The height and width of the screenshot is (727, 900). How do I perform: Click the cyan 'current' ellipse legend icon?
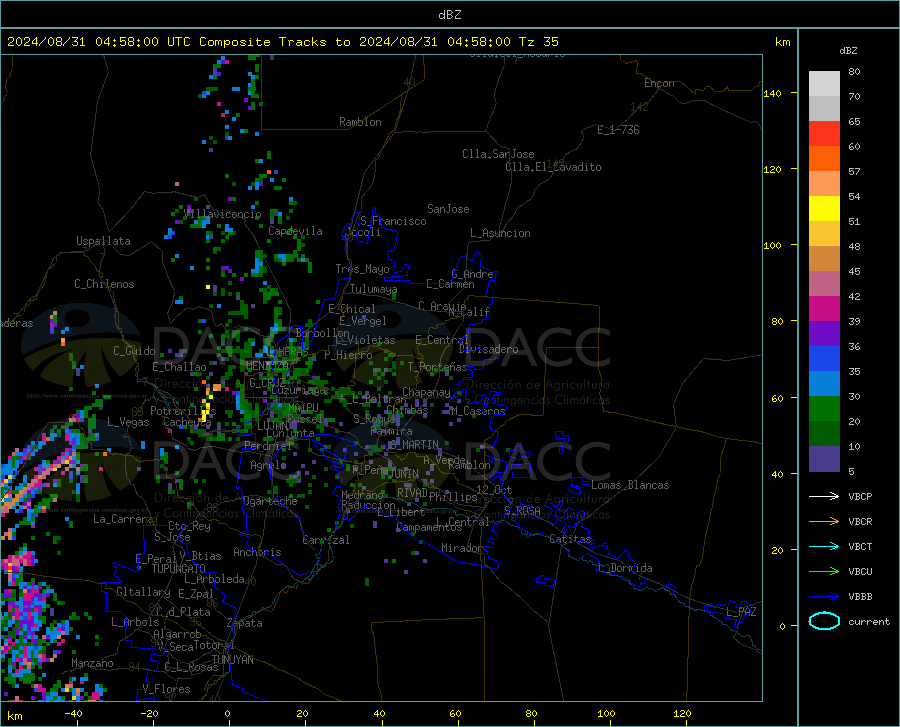824,621
